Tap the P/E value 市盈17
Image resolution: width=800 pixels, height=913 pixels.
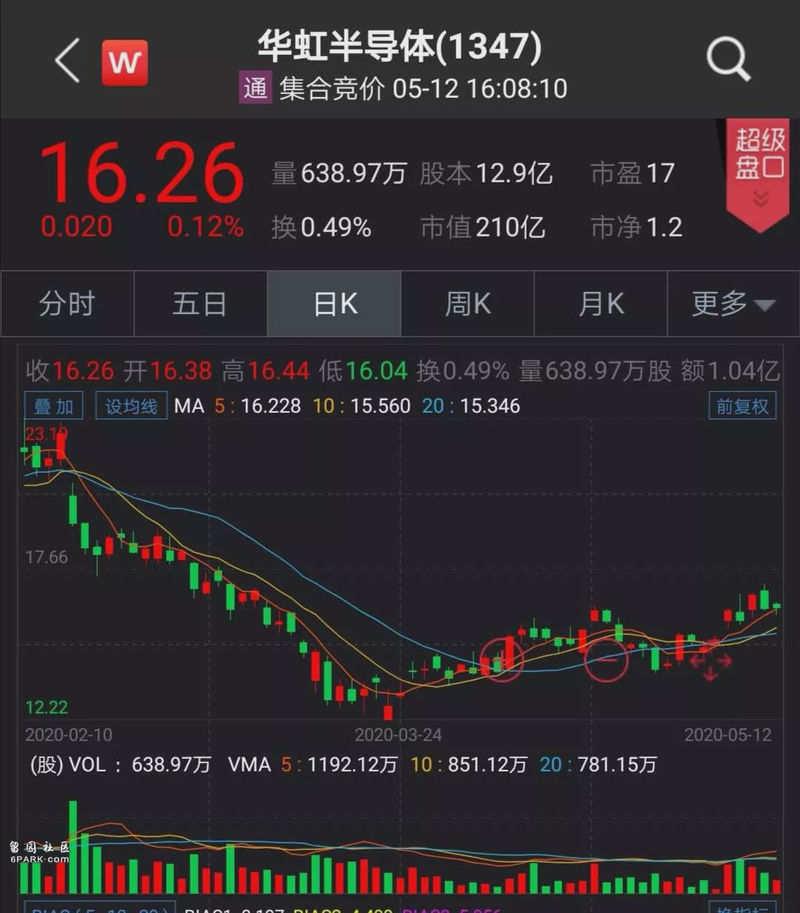pyautogui.click(x=633, y=174)
